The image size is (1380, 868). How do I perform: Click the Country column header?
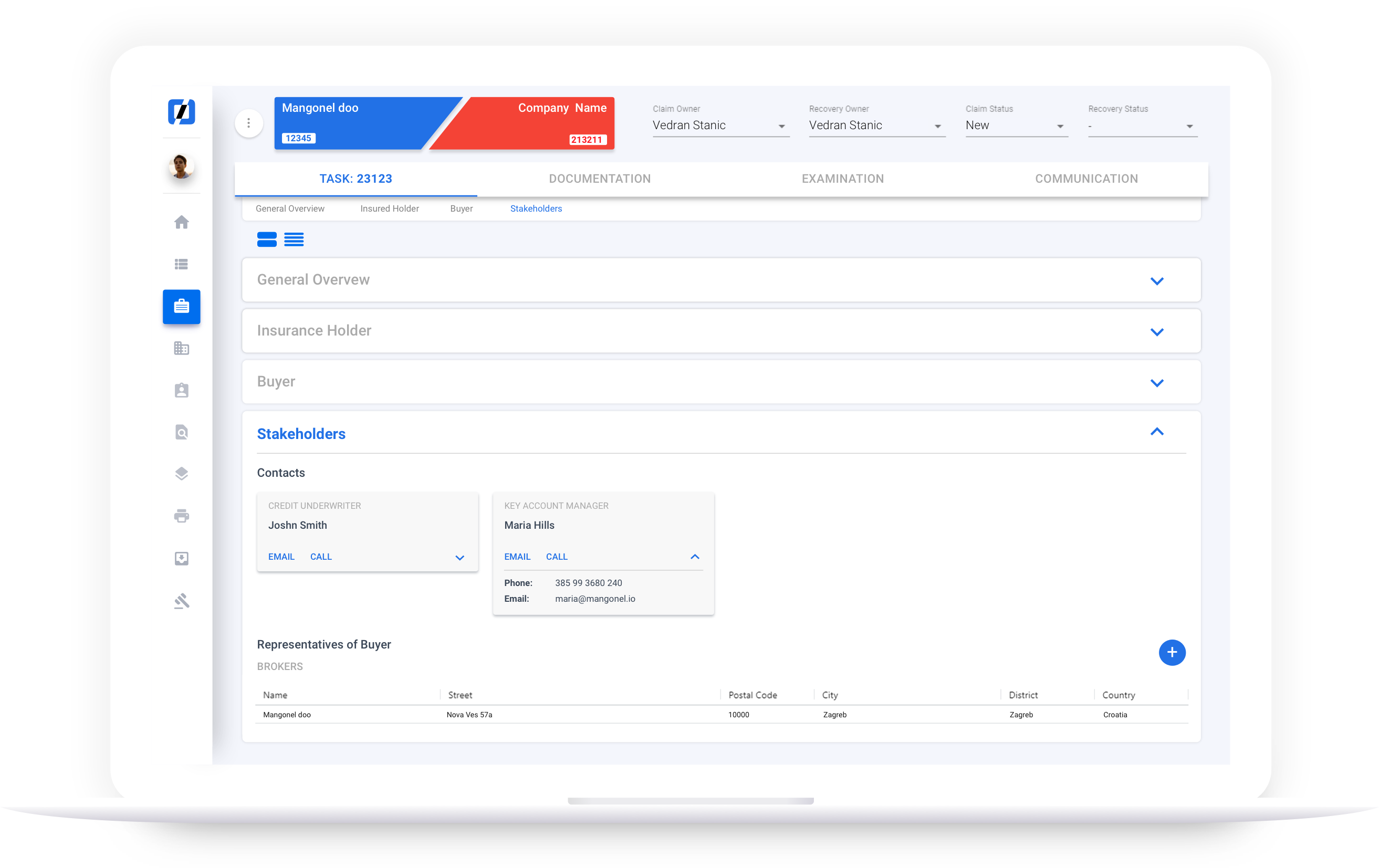1118,695
